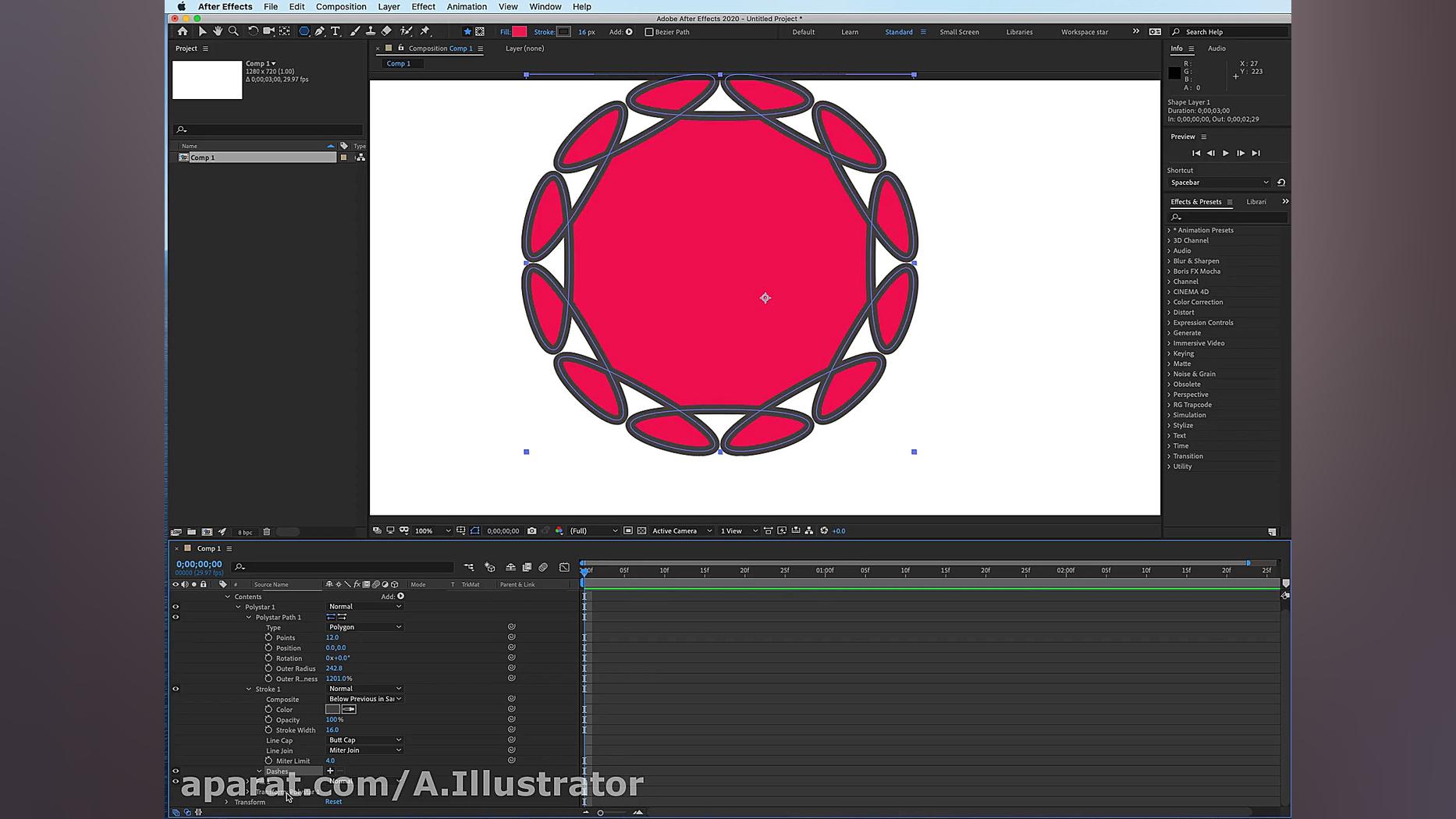Toggle hide shy layers switch in timeline
Image resolution: width=1456 pixels, height=819 pixels.
(510, 567)
